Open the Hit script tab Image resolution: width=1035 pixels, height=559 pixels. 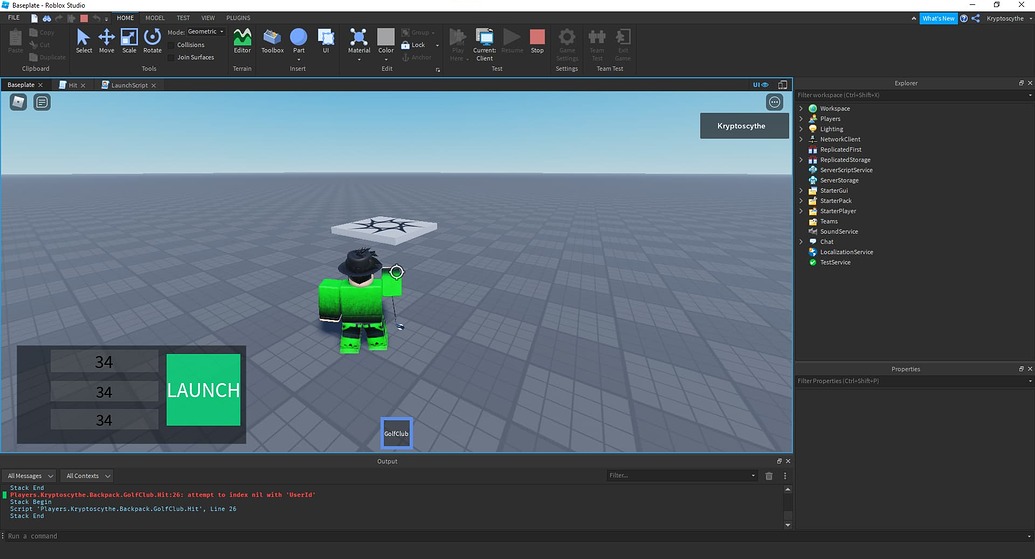click(x=73, y=85)
